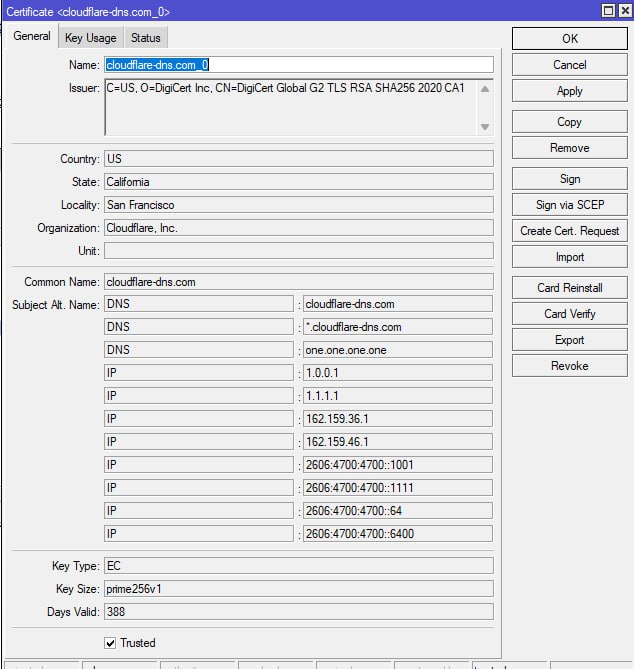Click Key Type field showing EC
Viewport: 634px width, 669px height.
(299, 566)
